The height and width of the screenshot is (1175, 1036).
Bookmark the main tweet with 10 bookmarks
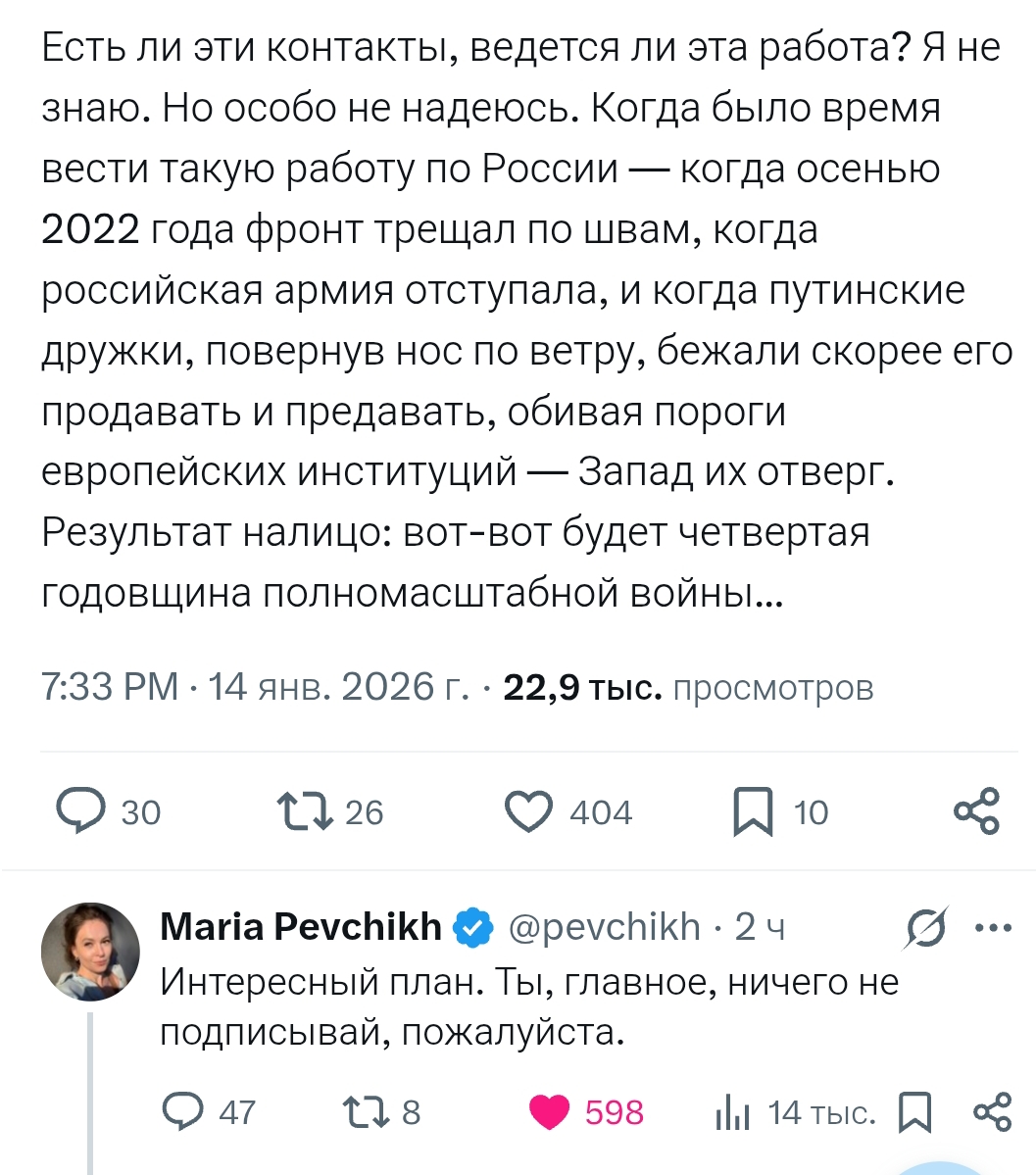pos(753,811)
